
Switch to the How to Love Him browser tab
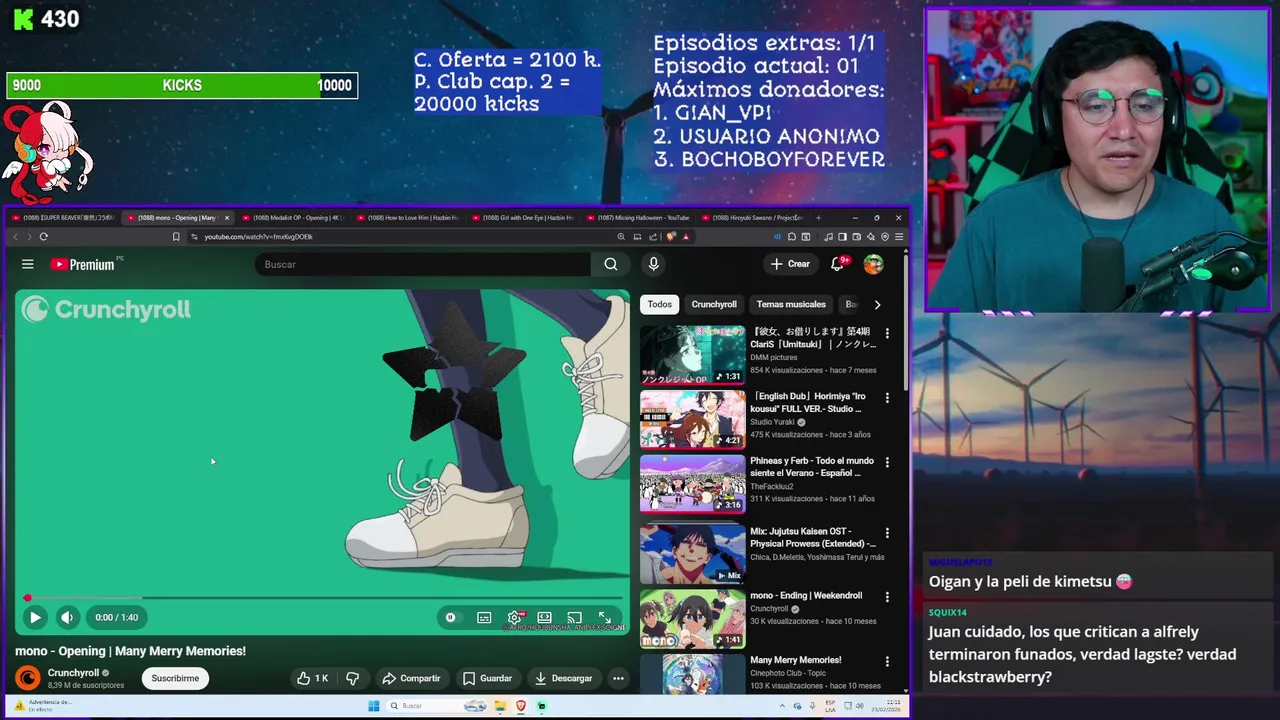(408, 217)
